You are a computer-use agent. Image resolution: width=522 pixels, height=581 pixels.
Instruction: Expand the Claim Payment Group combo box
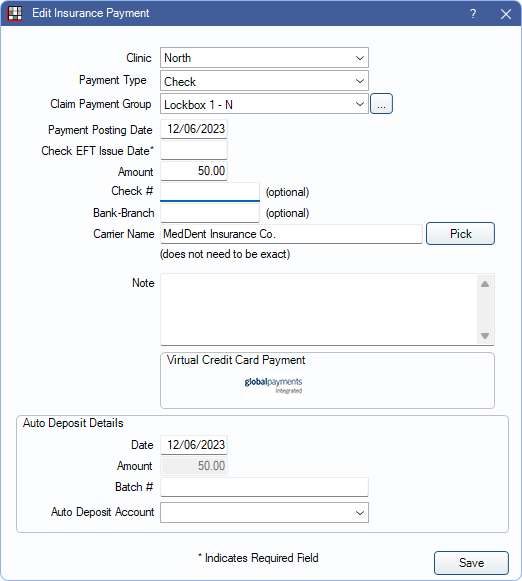click(x=264, y=104)
